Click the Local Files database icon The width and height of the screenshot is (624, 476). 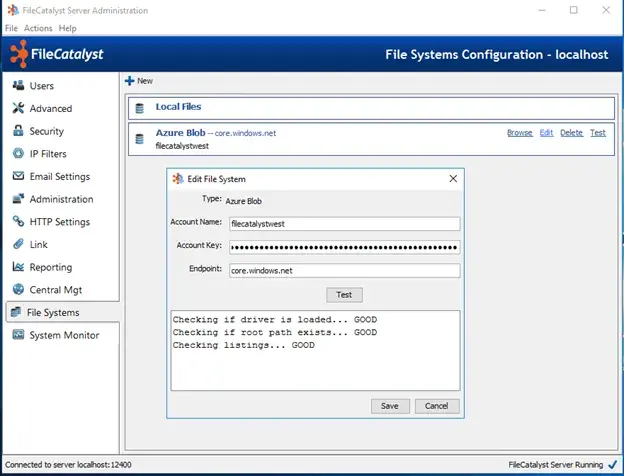pos(140,108)
